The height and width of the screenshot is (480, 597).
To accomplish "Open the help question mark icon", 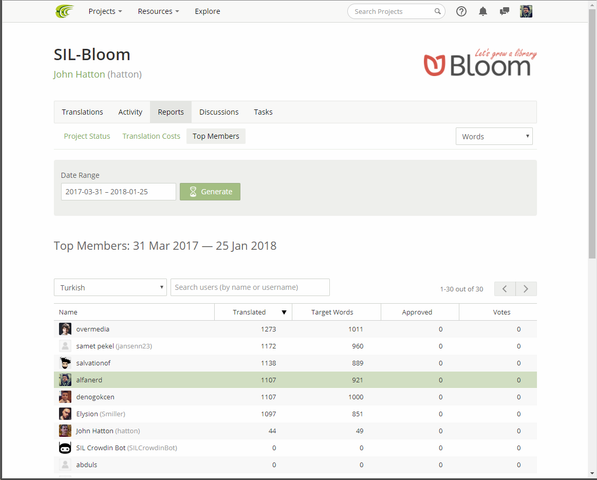I will [461, 11].
